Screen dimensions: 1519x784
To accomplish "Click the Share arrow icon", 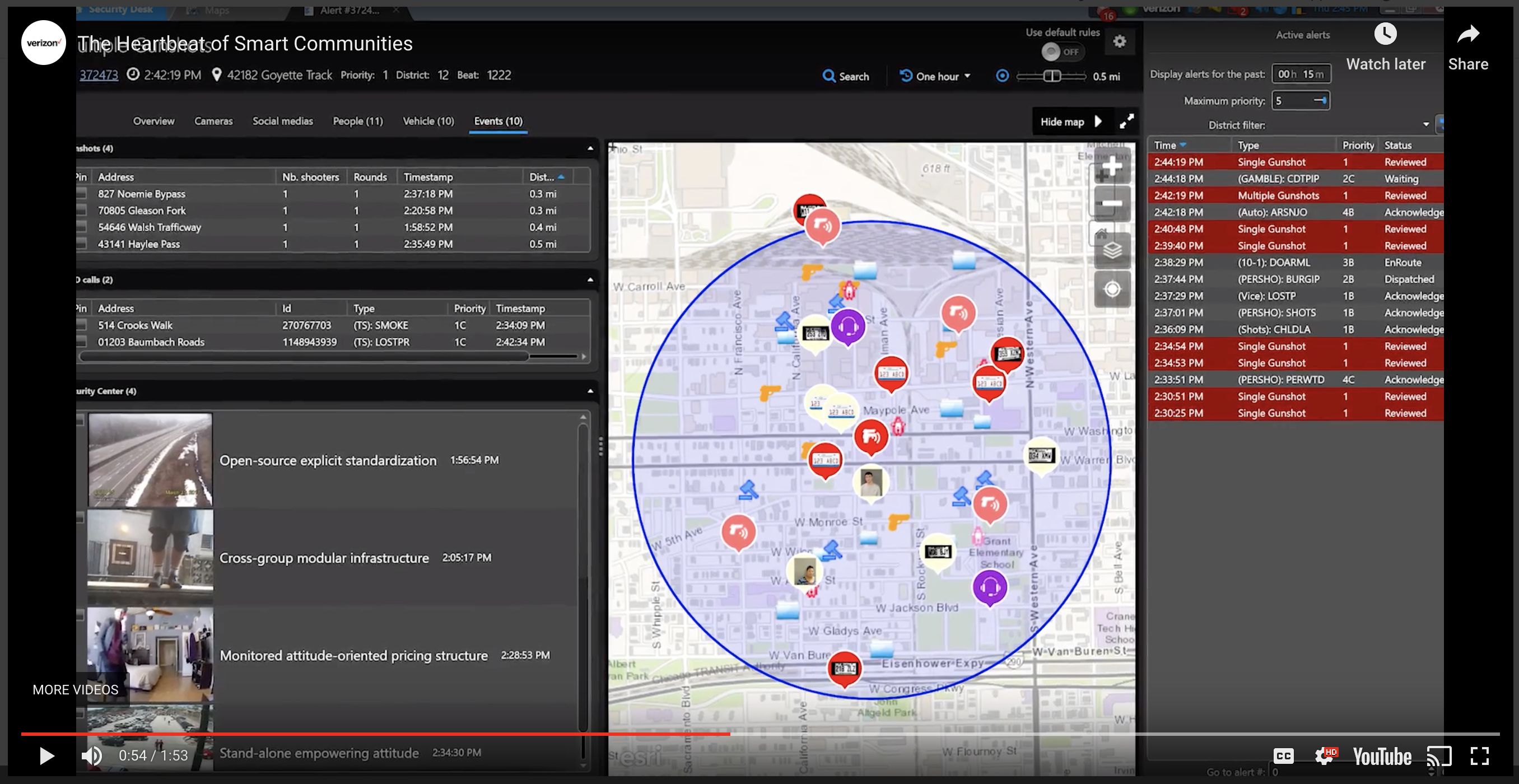I will 1468,34.
